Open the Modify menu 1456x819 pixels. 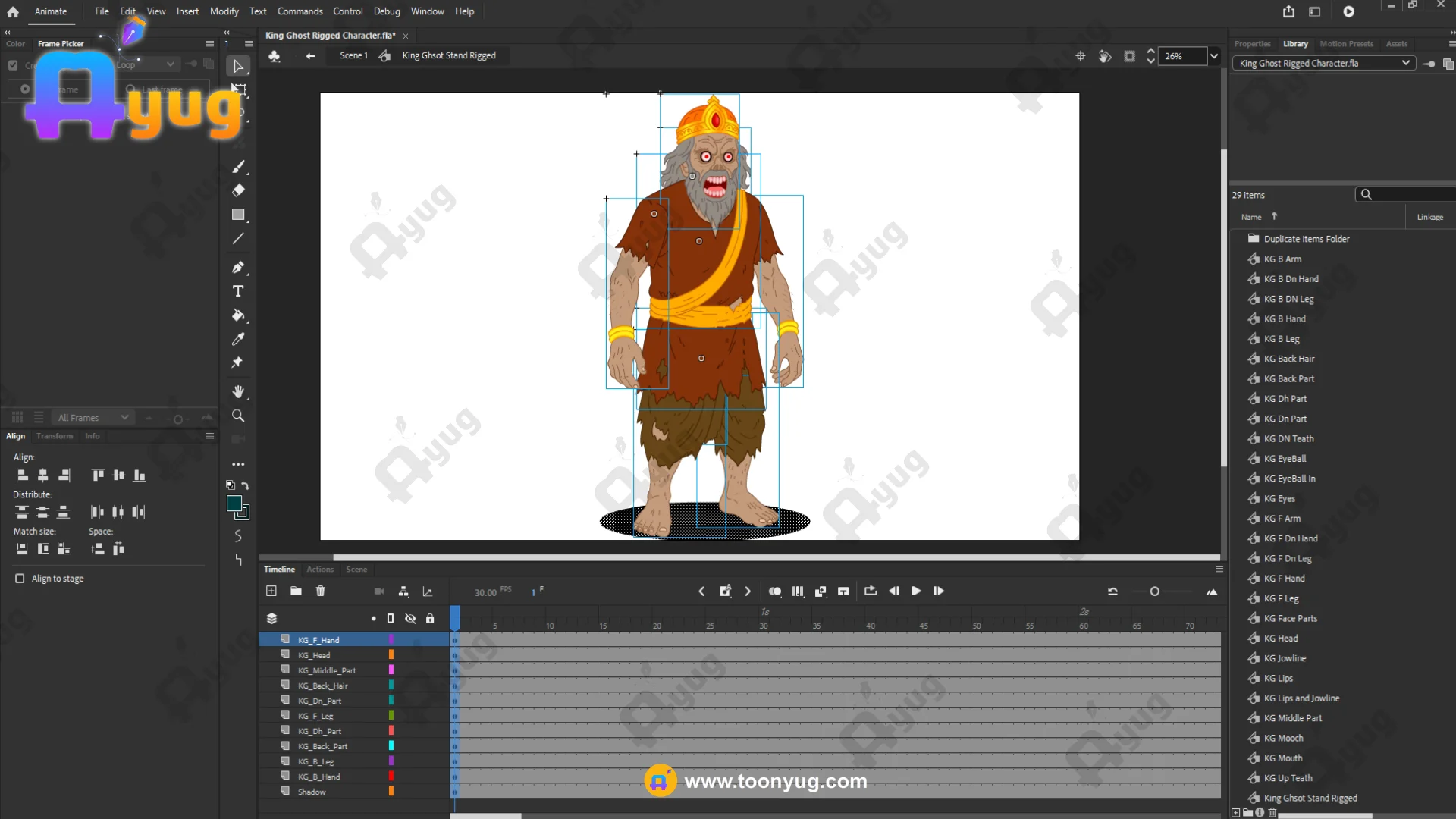click(x=224, y=11)
